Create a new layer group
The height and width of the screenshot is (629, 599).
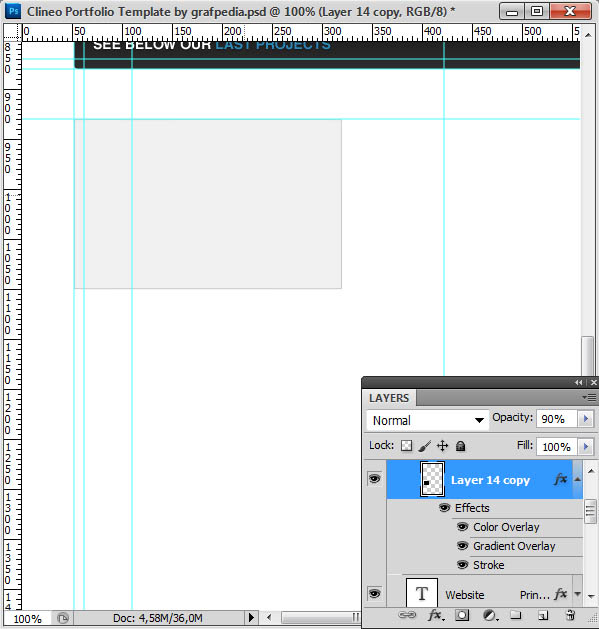[516, 615]
